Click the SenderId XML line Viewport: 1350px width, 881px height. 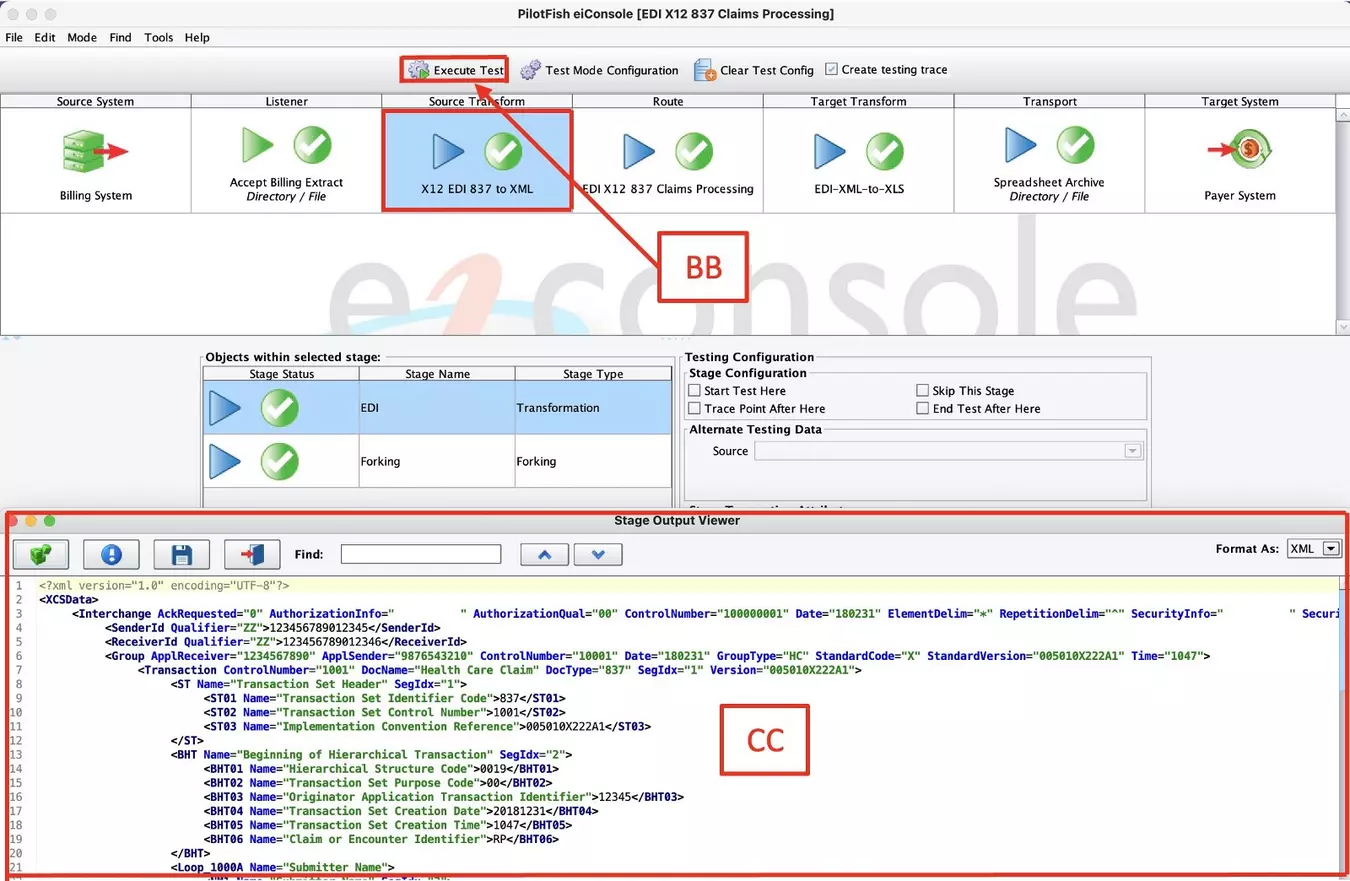[x=272, y=627]
